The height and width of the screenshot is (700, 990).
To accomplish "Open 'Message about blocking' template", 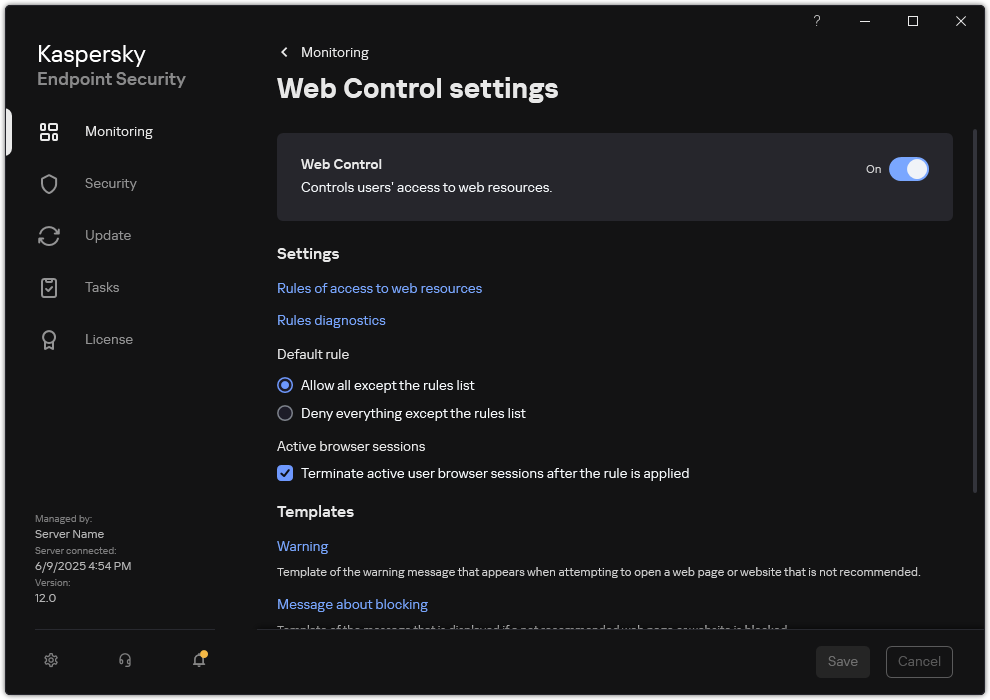I will point(352,604).
